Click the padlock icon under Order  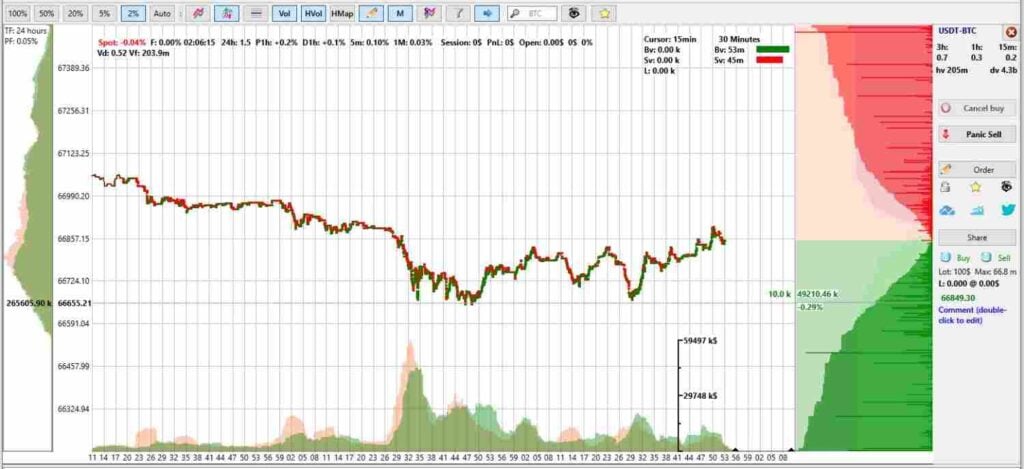945,187
